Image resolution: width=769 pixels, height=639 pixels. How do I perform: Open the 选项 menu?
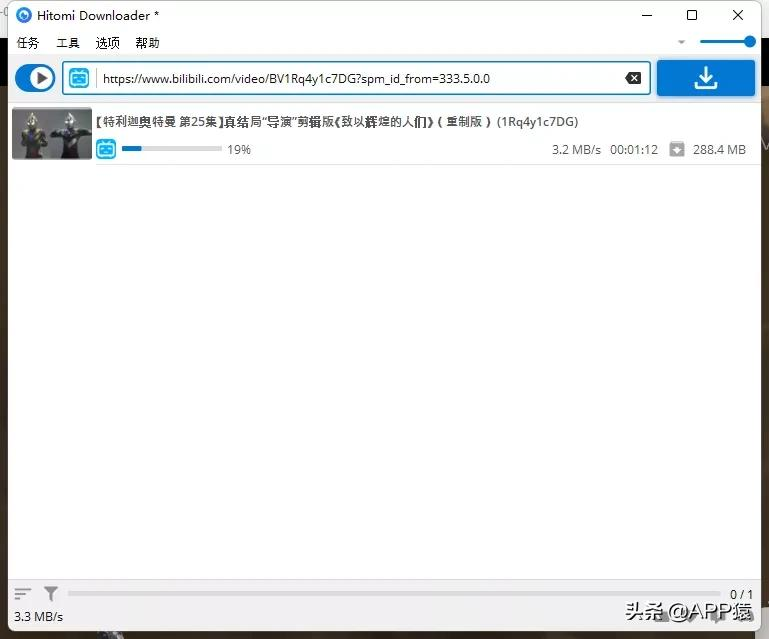click(x=107, y=43)
